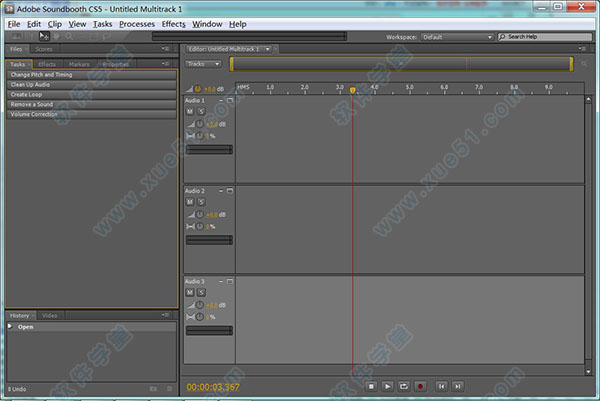Open the Effects menu
Image resolution: width=600 pixels, height=401 pixels.
click(x=173, y=24)
